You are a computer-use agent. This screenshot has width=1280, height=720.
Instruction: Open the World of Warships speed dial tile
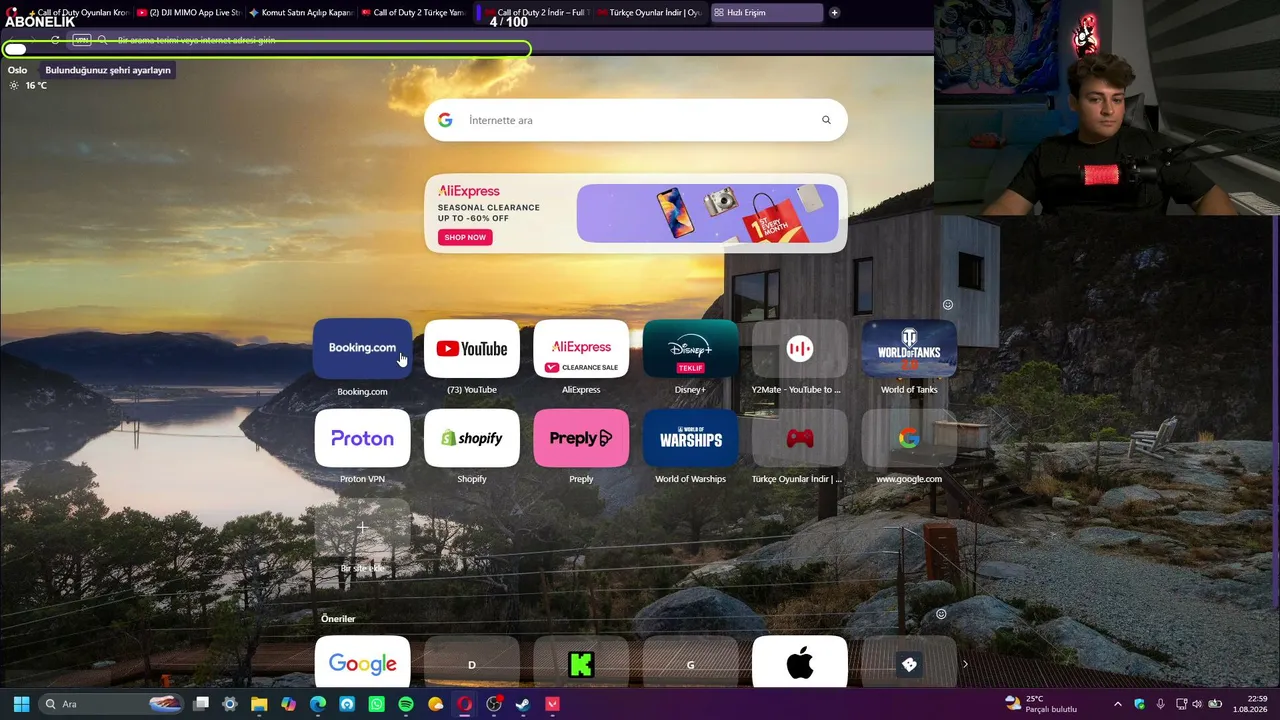[x=690, y=438]
